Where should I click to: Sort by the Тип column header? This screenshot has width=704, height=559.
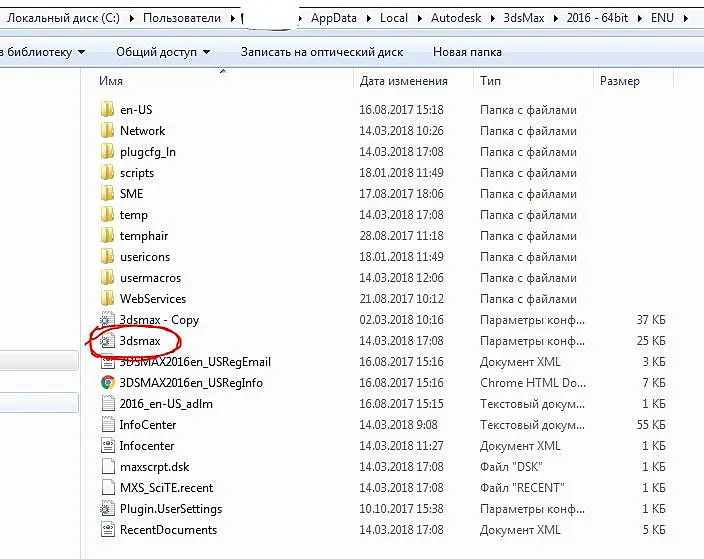(490, 81)
